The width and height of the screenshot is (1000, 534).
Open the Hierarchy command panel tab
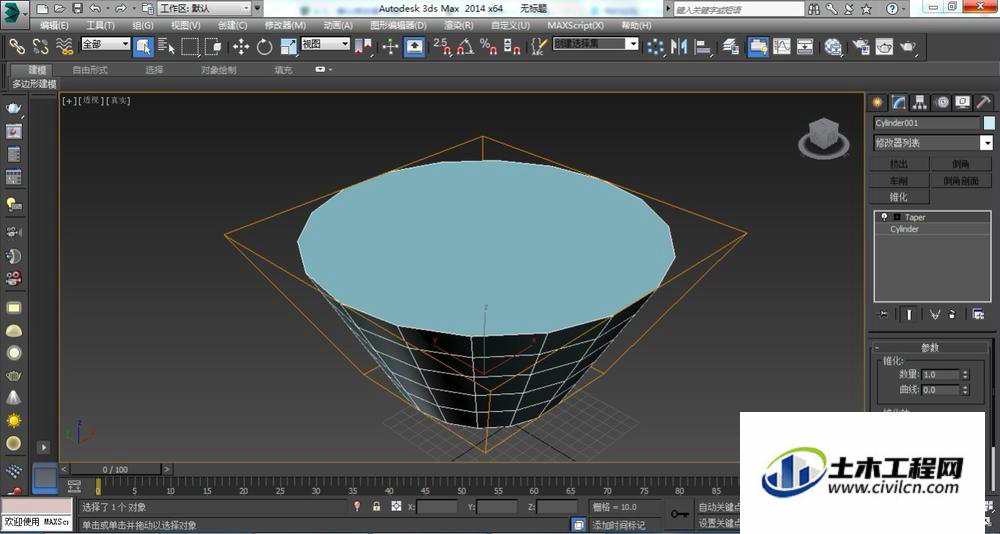coord(920,102)
